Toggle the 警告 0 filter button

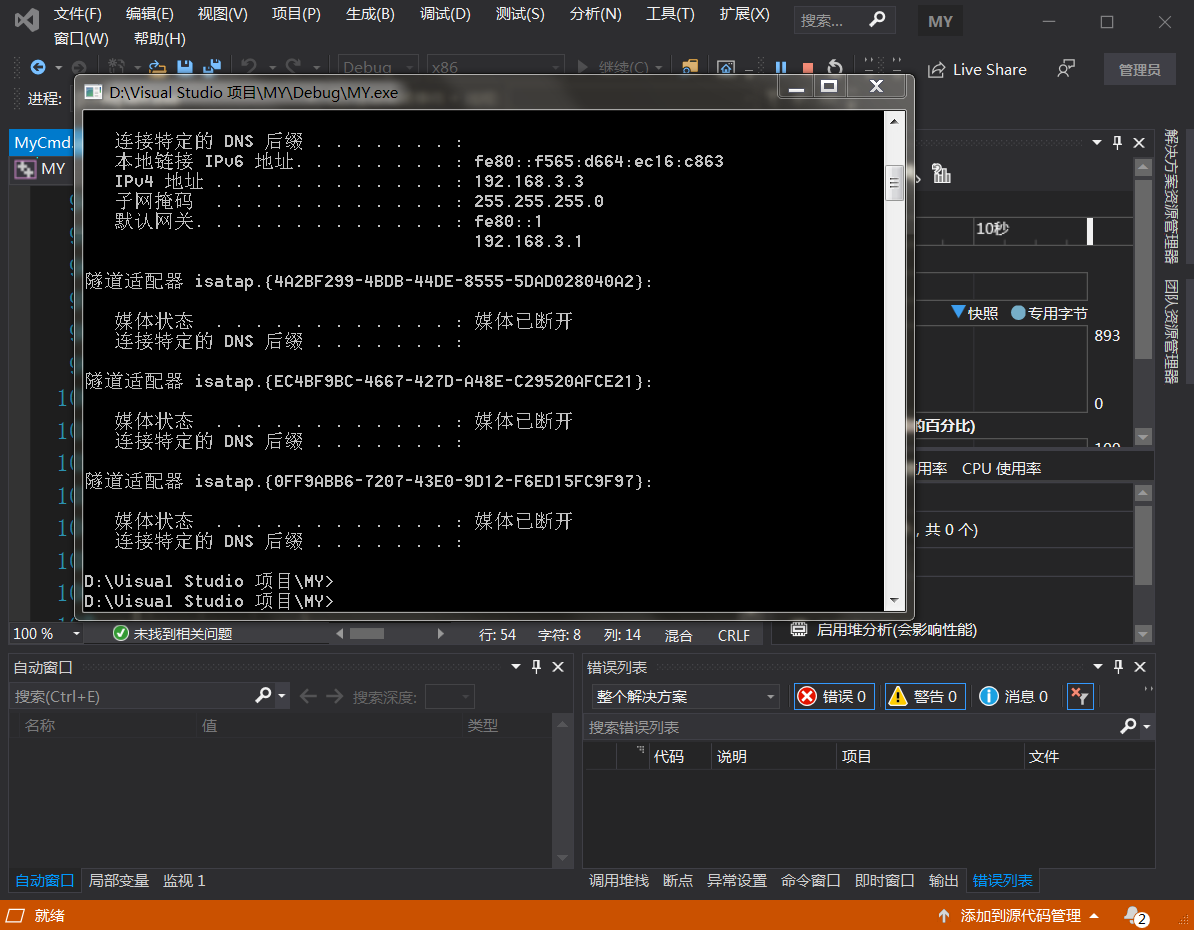(x=925, y=696)
